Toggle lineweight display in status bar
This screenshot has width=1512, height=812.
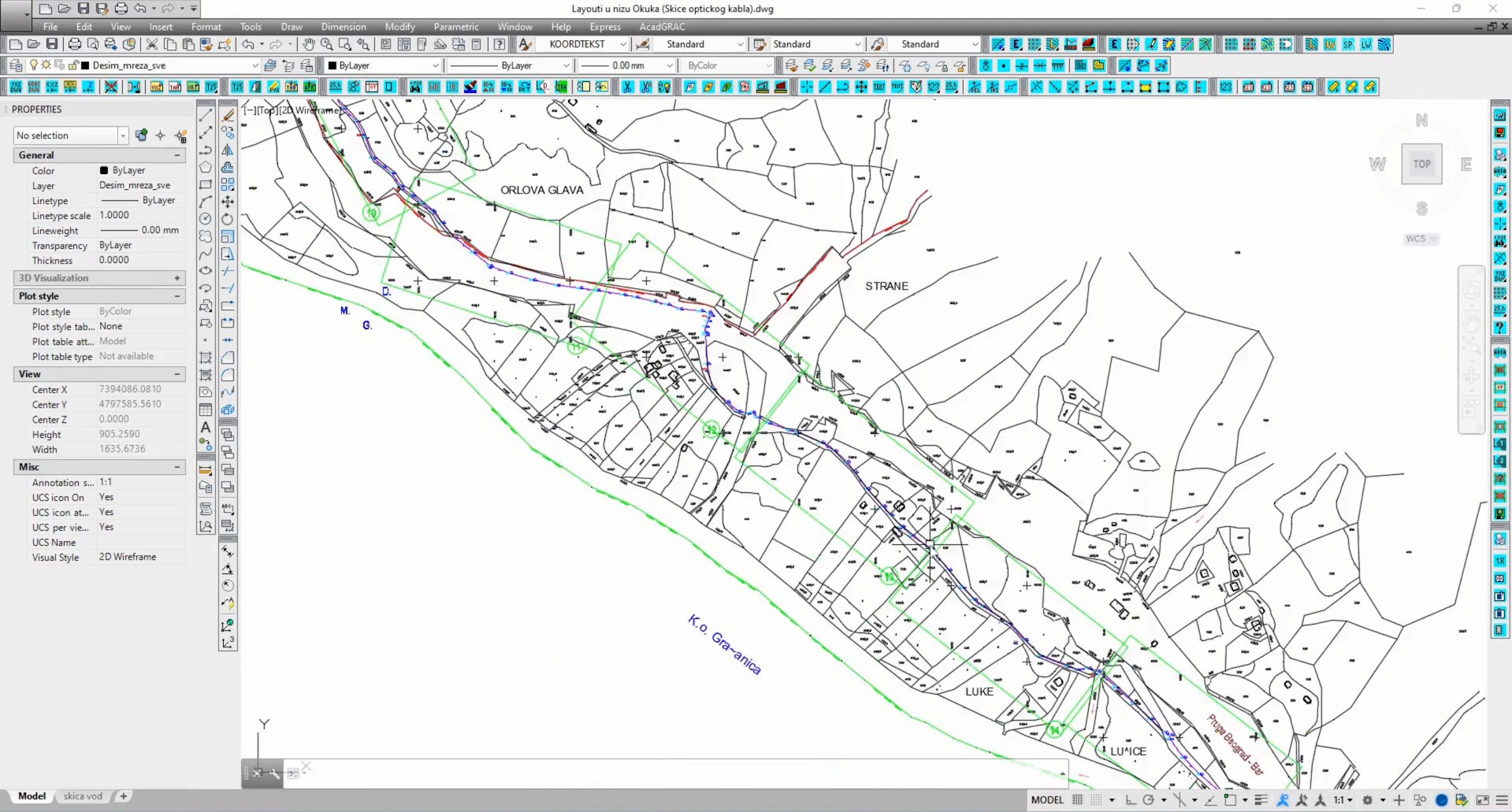point(1261,799)
